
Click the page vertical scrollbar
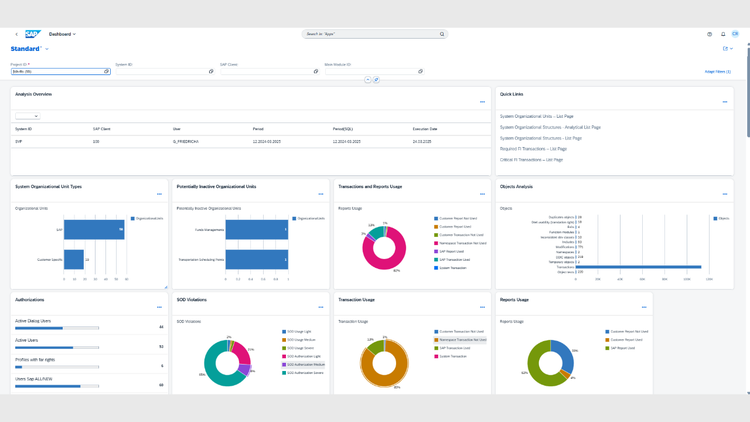[x=748, y=91]
